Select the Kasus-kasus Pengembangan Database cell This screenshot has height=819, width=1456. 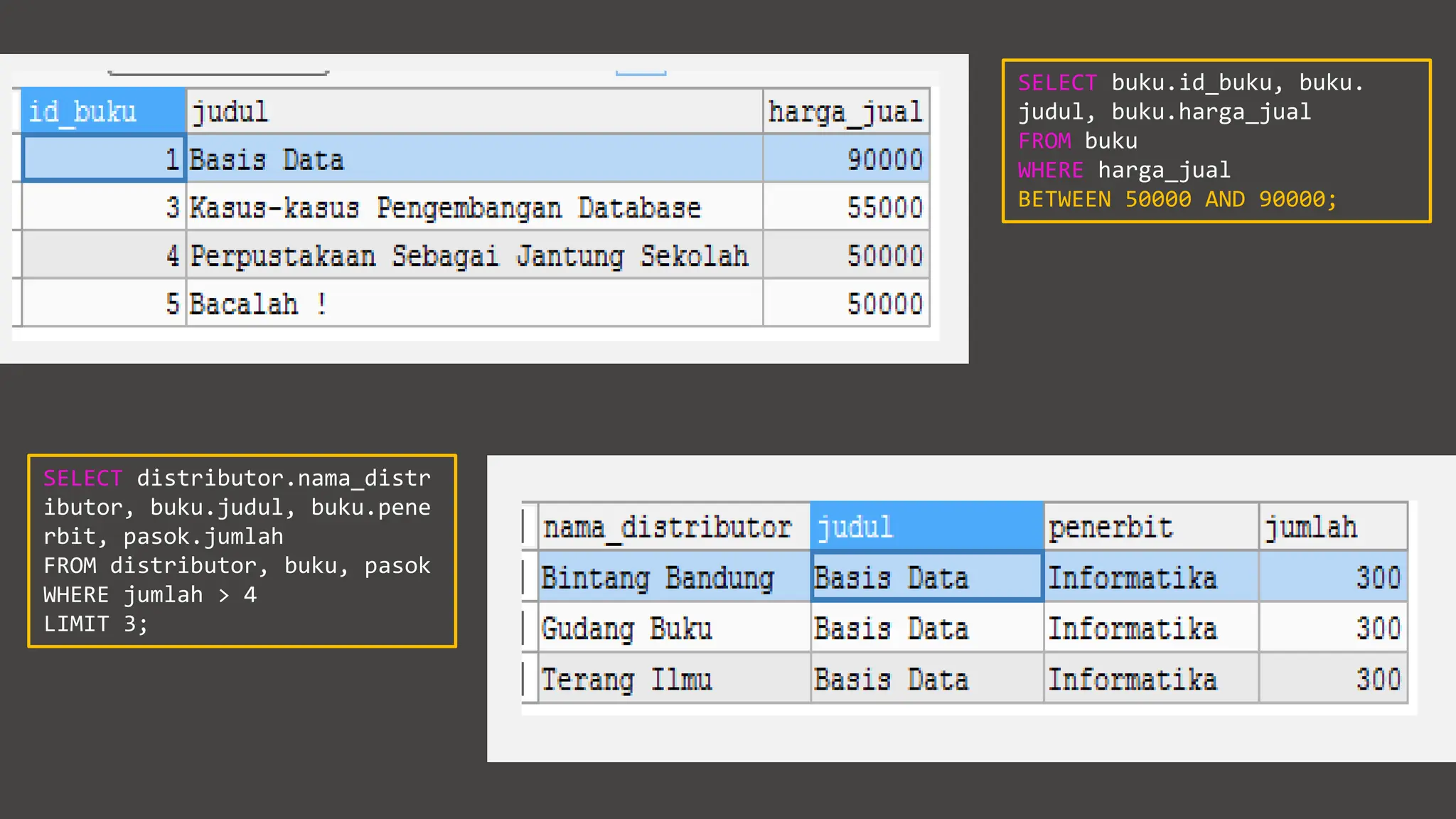pos(473,208)
